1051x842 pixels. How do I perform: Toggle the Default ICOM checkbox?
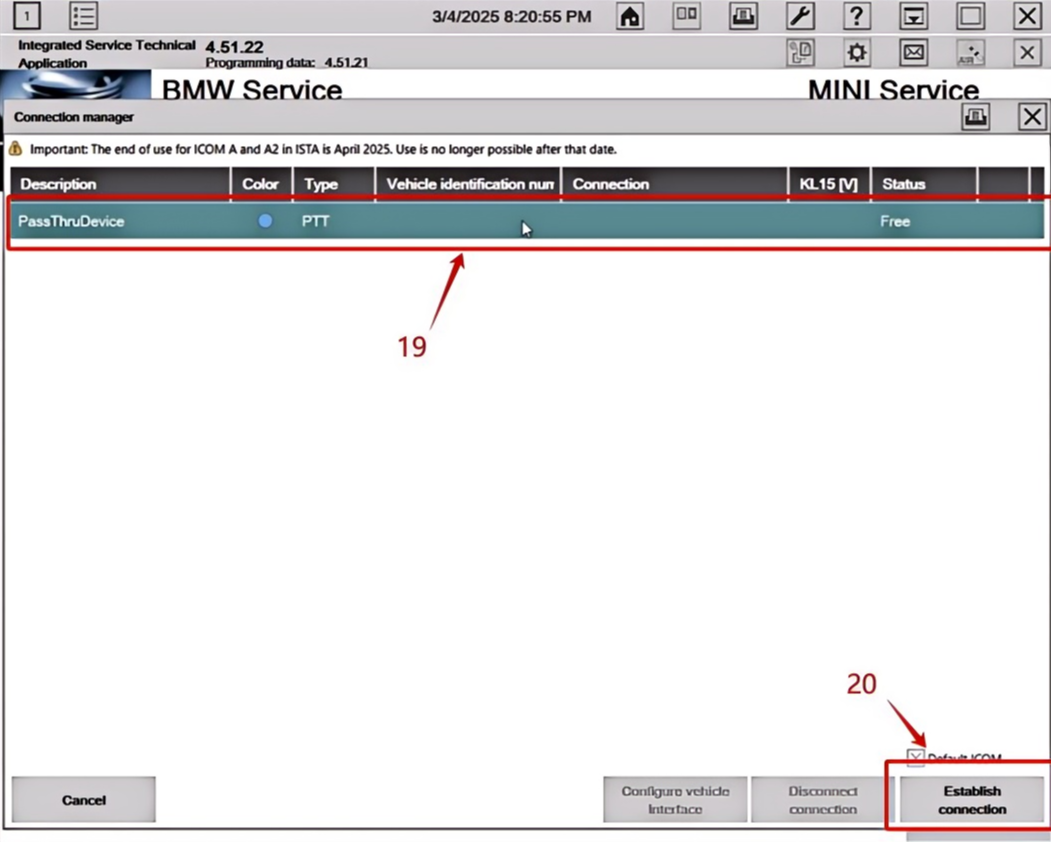(915, 758)
